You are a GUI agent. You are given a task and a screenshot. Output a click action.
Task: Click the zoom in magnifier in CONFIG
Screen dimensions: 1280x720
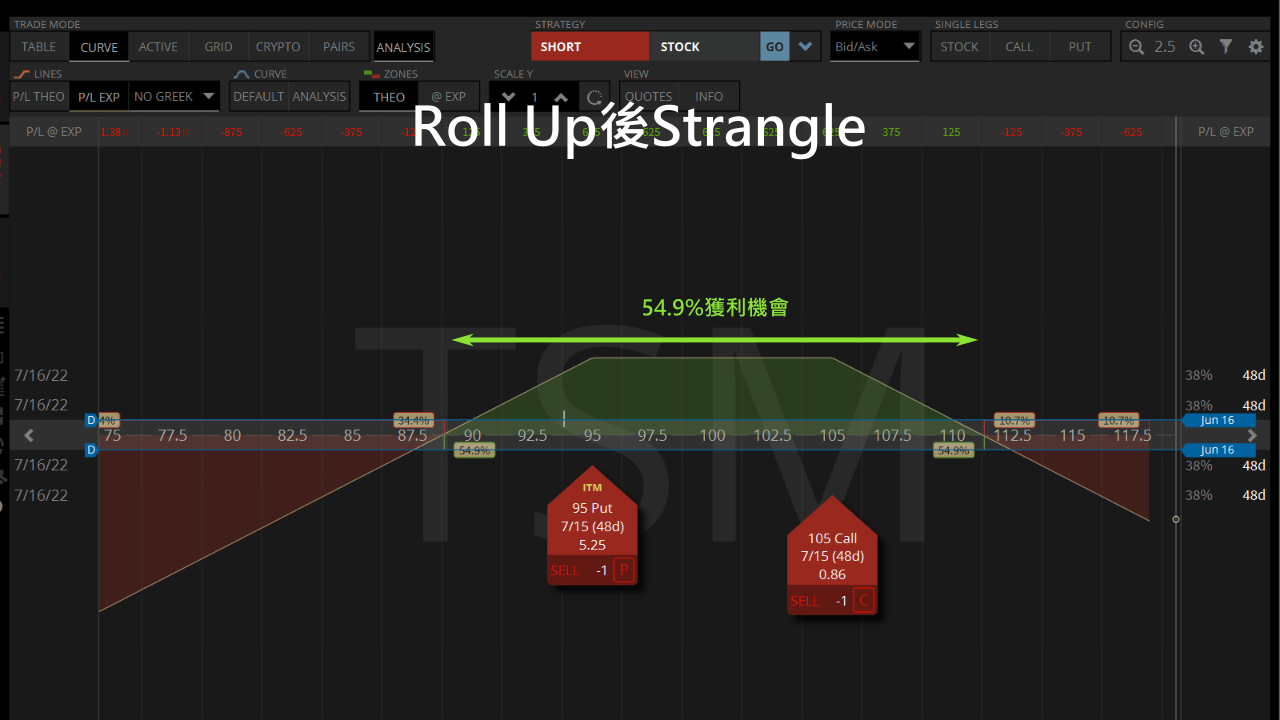point(1197,46)
